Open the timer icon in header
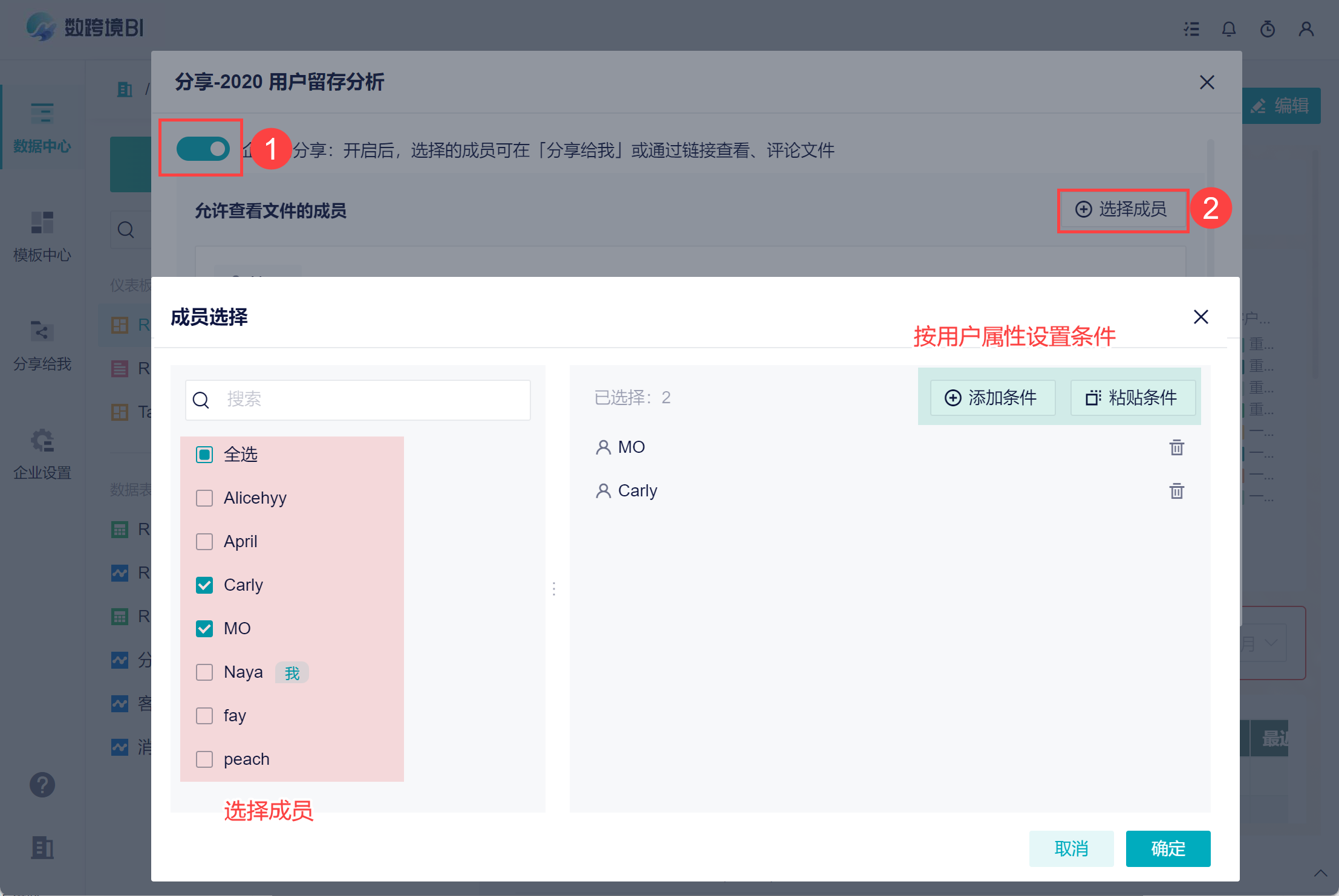 [1267, 29]
